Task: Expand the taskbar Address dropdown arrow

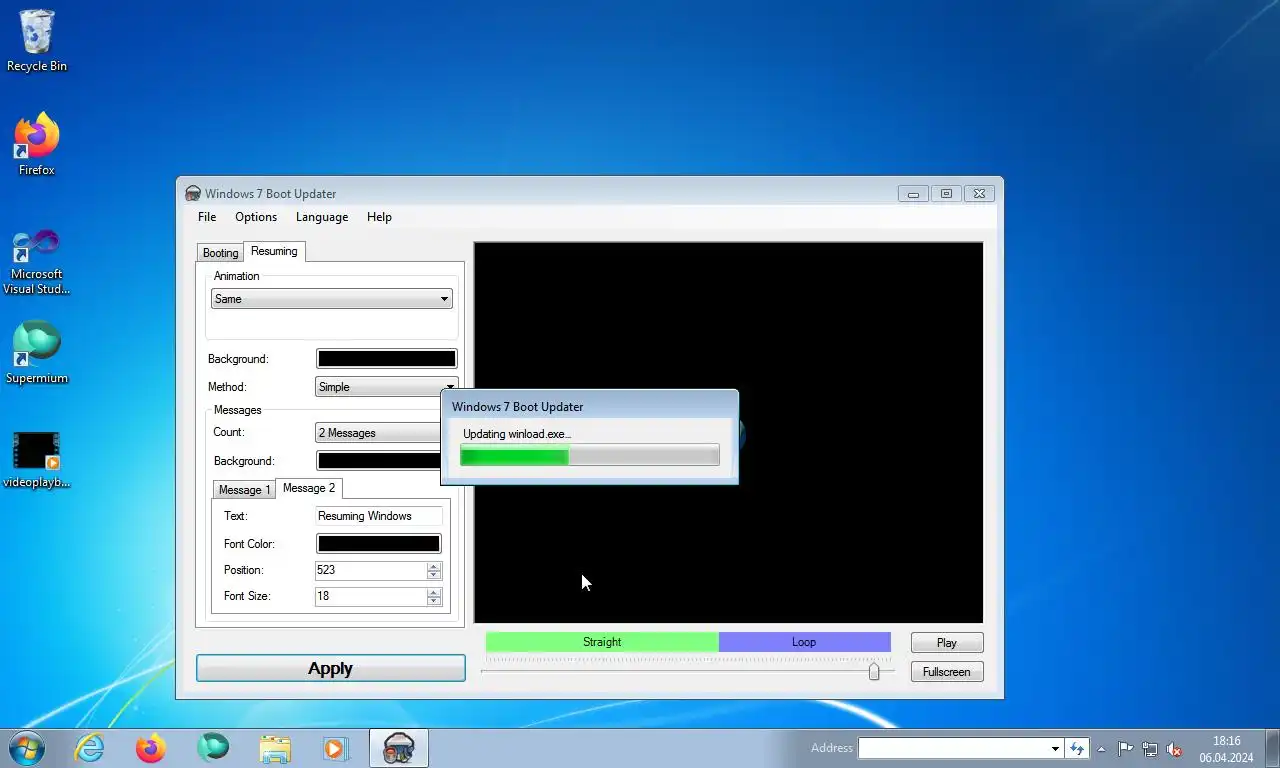Action: click(1055, 749)
